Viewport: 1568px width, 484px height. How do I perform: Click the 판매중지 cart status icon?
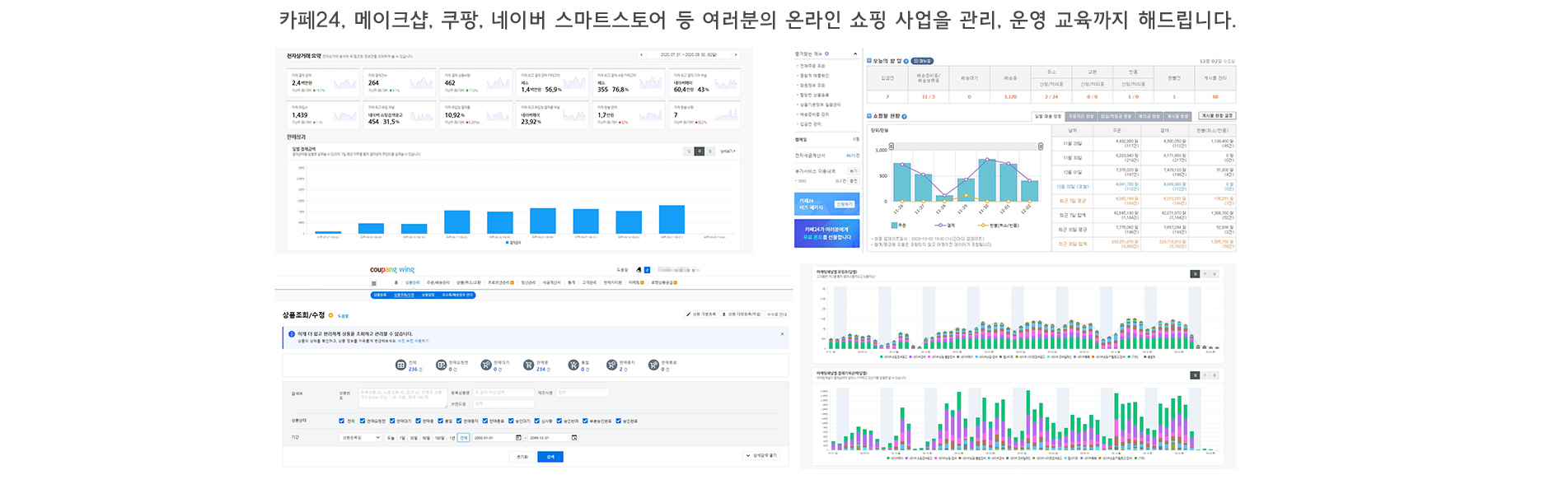pyautogui.click(x=611, y=365)
